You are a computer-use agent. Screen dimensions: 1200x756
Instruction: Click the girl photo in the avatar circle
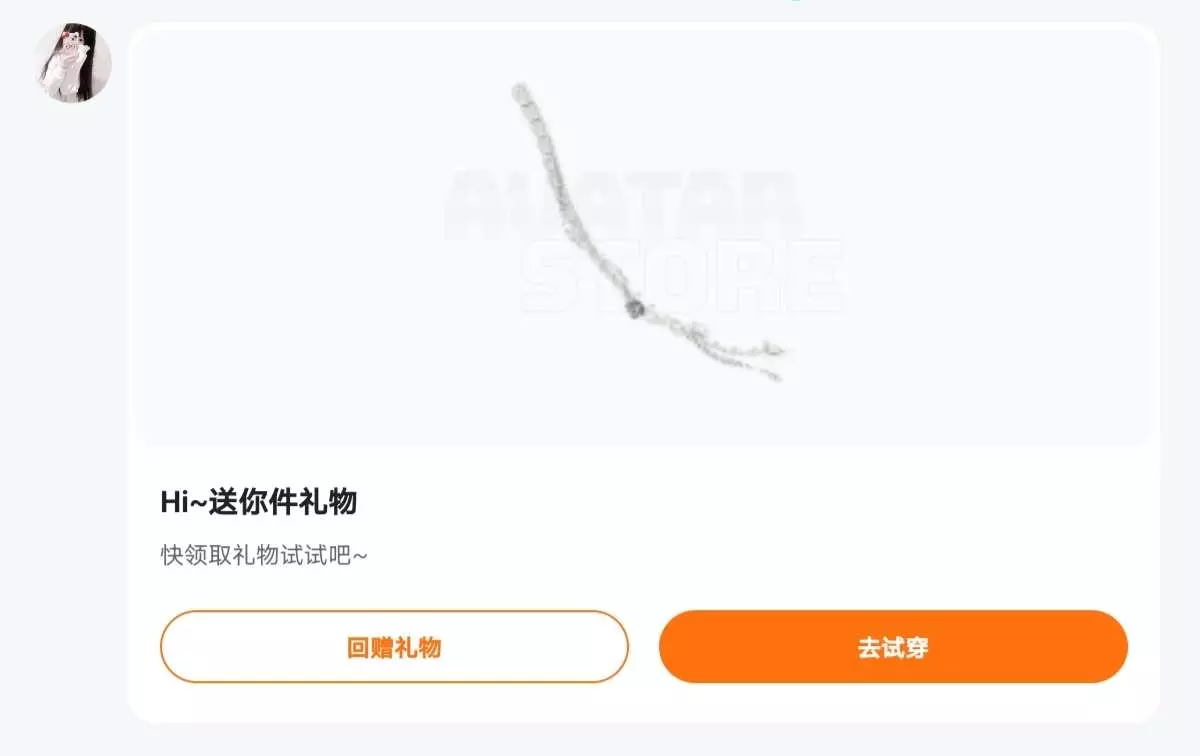(x=73, y=63)
